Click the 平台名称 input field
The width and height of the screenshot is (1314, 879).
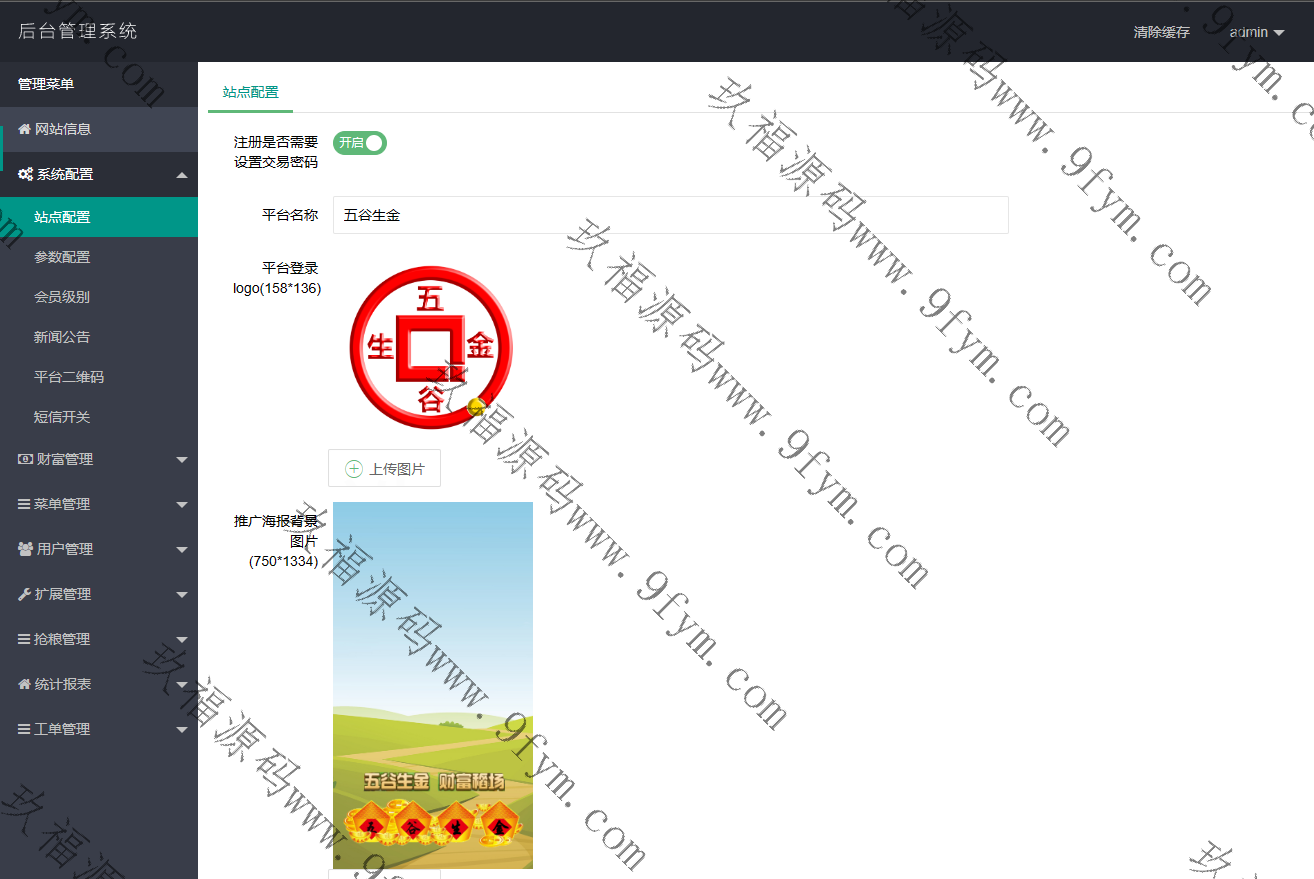(670, 215)
